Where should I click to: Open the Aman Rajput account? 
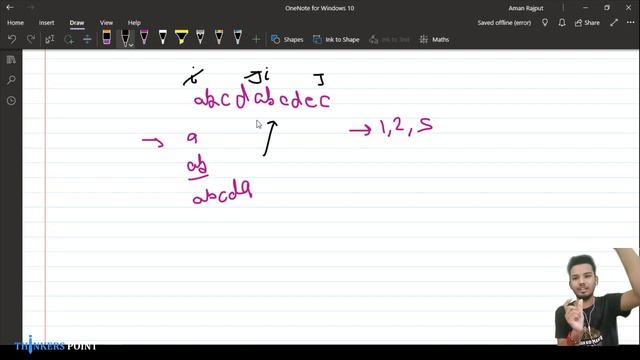pos(526,8)
